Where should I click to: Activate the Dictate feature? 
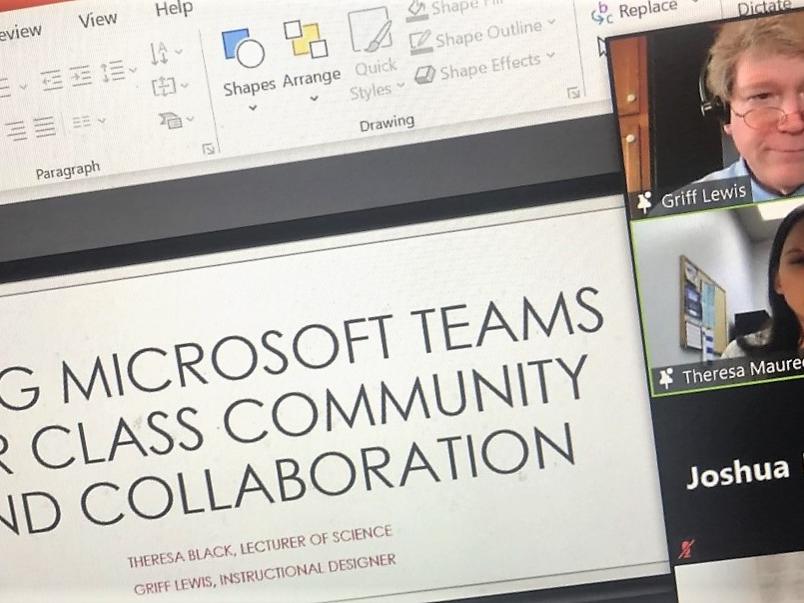pos(766,8)
